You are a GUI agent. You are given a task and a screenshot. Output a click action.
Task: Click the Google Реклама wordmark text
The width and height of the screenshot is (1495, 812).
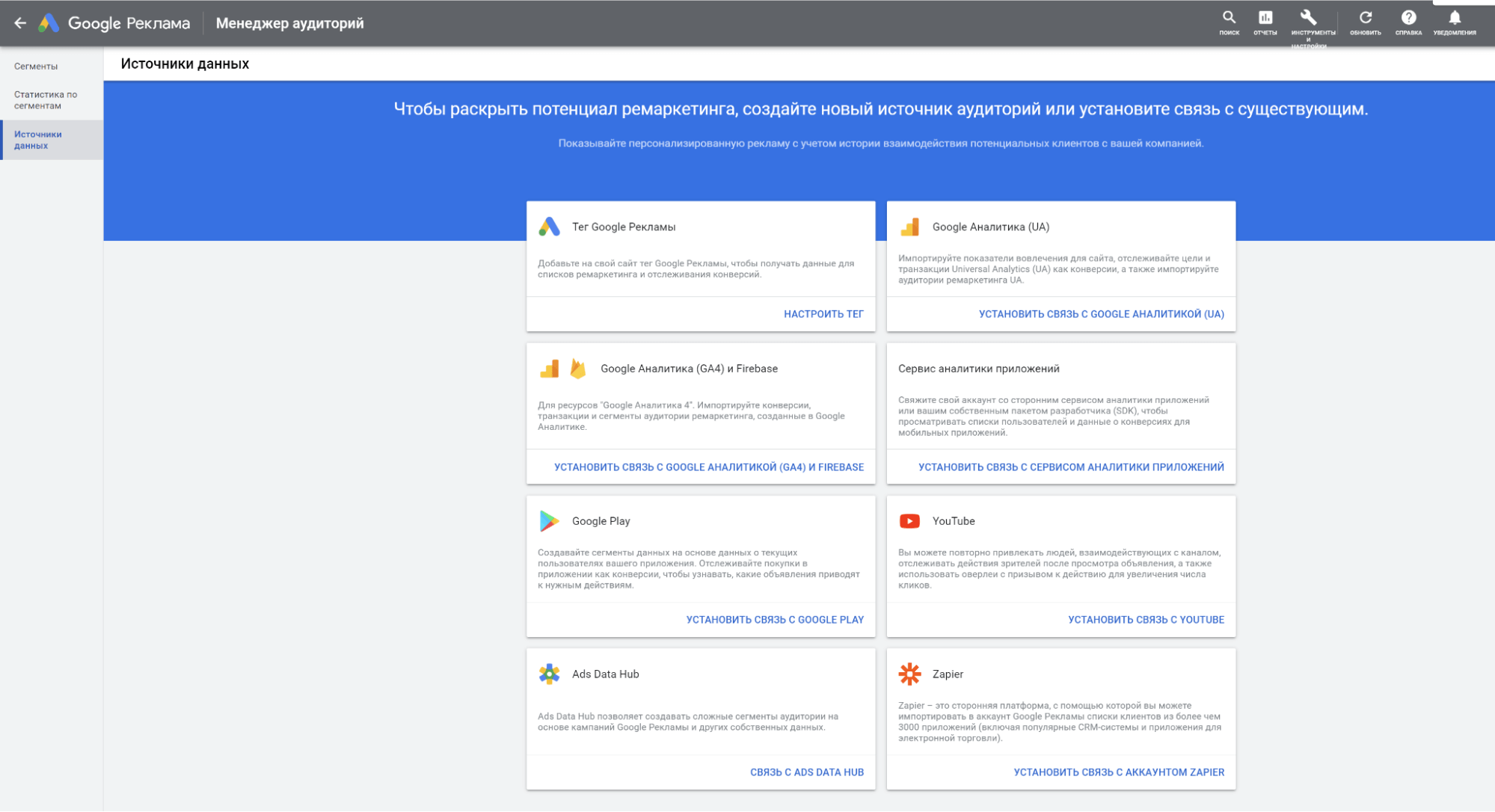[129, 23]
